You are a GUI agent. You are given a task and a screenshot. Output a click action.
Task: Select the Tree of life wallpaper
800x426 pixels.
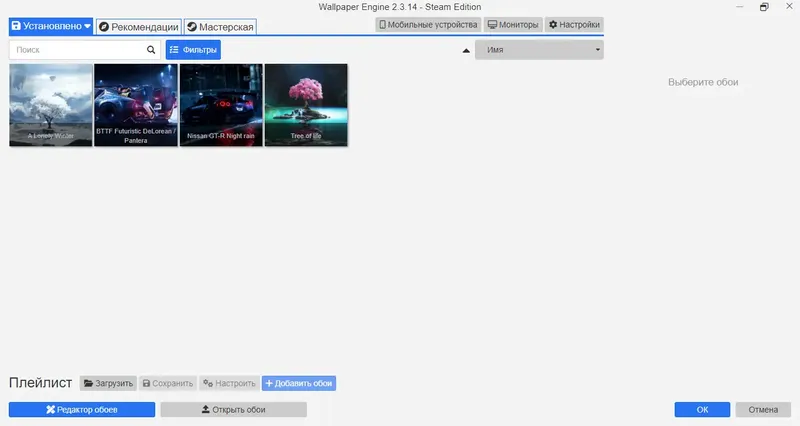pyautogui.click(x=306, y=105)
